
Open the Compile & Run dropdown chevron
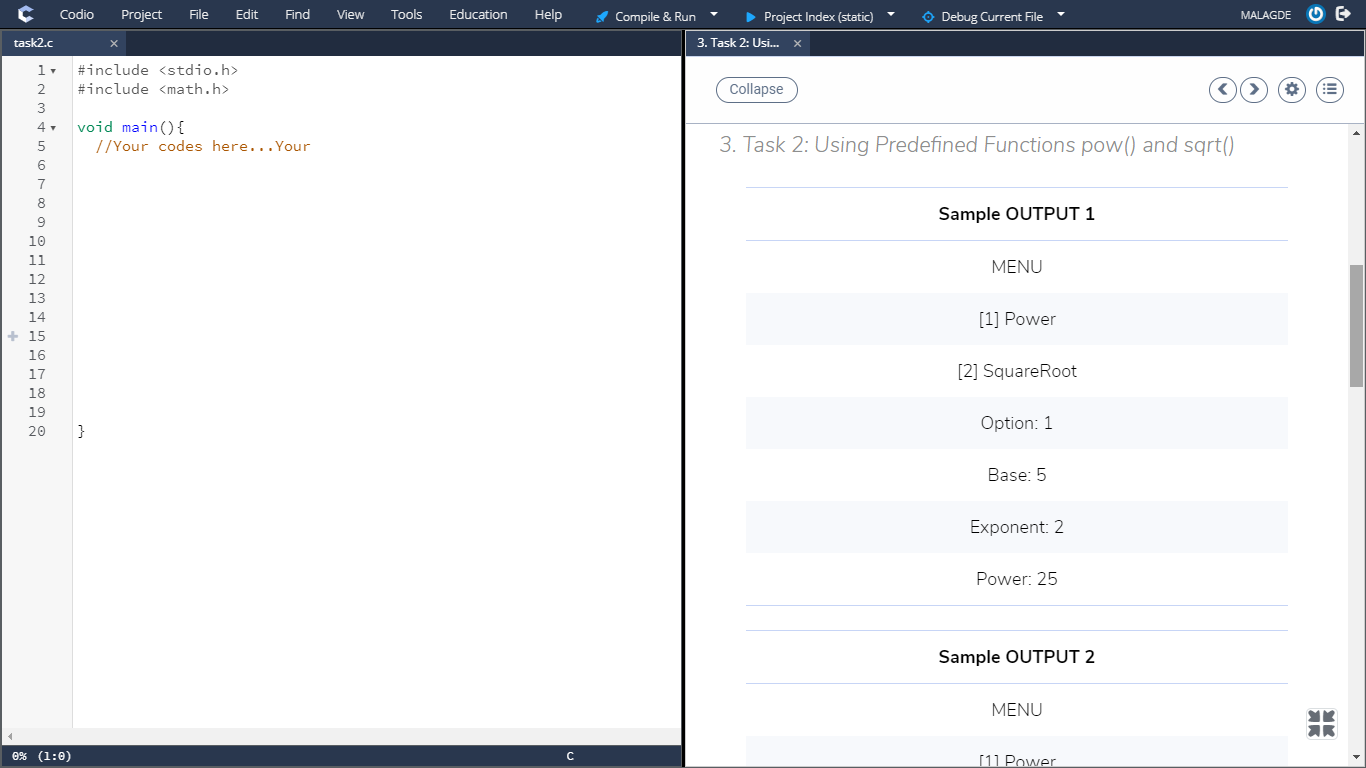[x=714, y=15]
